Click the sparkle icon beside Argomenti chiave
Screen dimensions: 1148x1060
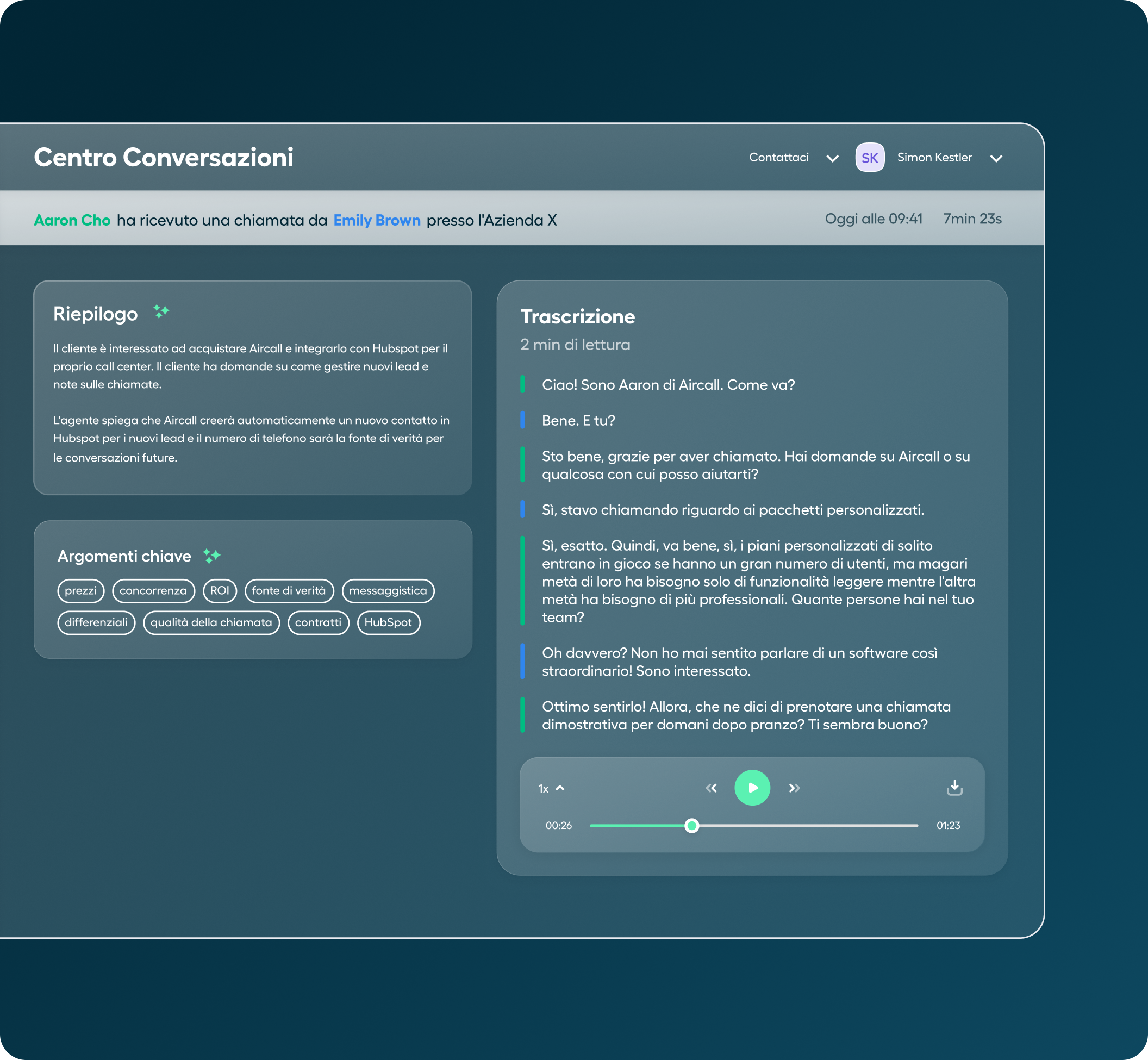[x=211, y=555]
